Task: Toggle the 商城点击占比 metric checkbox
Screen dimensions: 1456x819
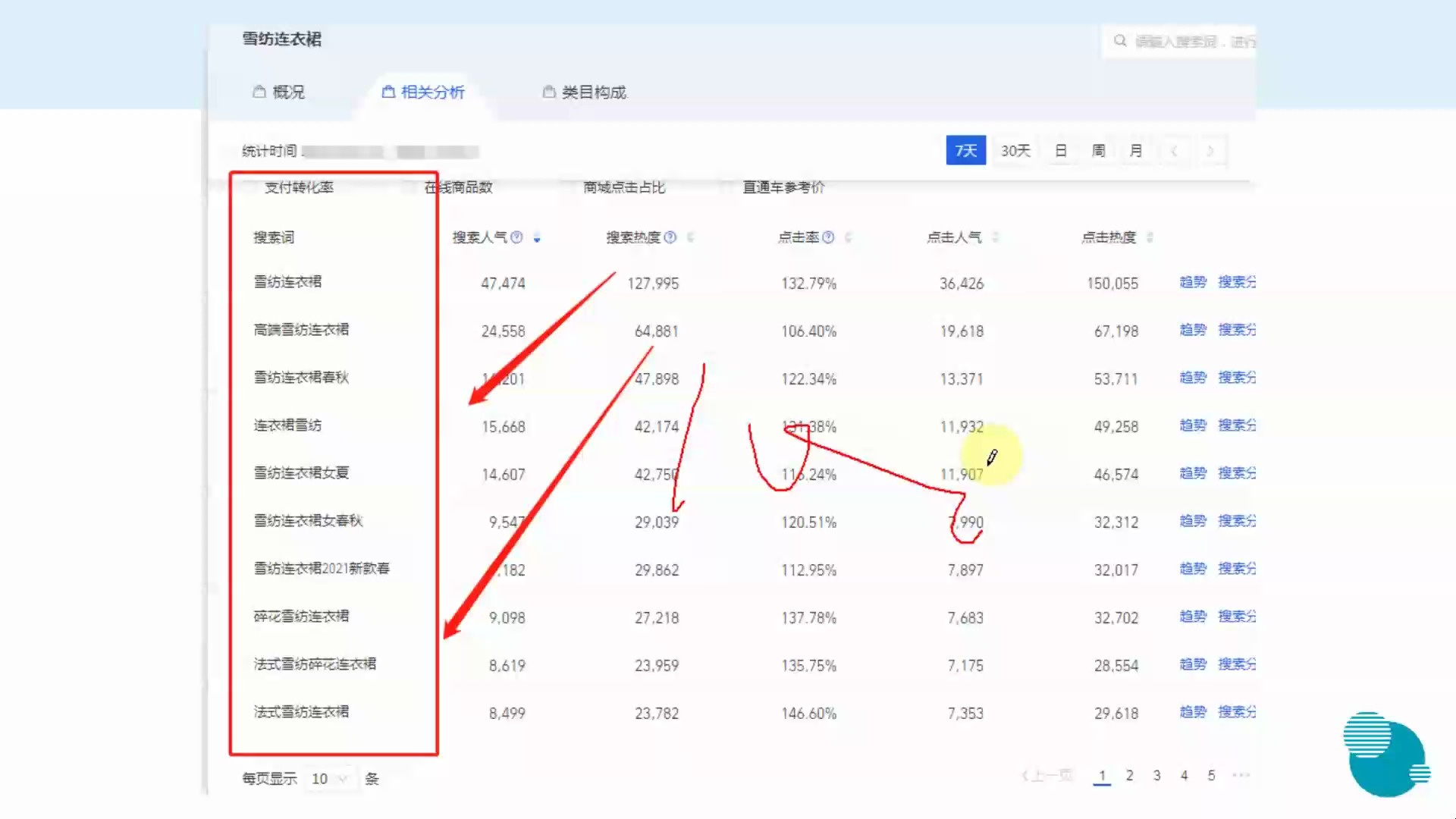Action: 570,187
